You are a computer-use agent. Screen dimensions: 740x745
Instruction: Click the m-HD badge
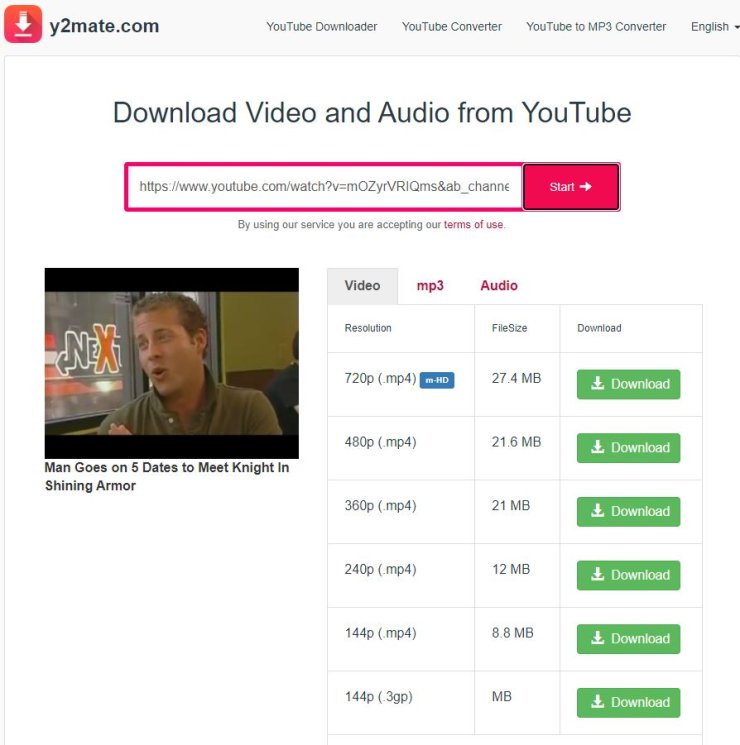pyautogui.click(x=437, y=380)
